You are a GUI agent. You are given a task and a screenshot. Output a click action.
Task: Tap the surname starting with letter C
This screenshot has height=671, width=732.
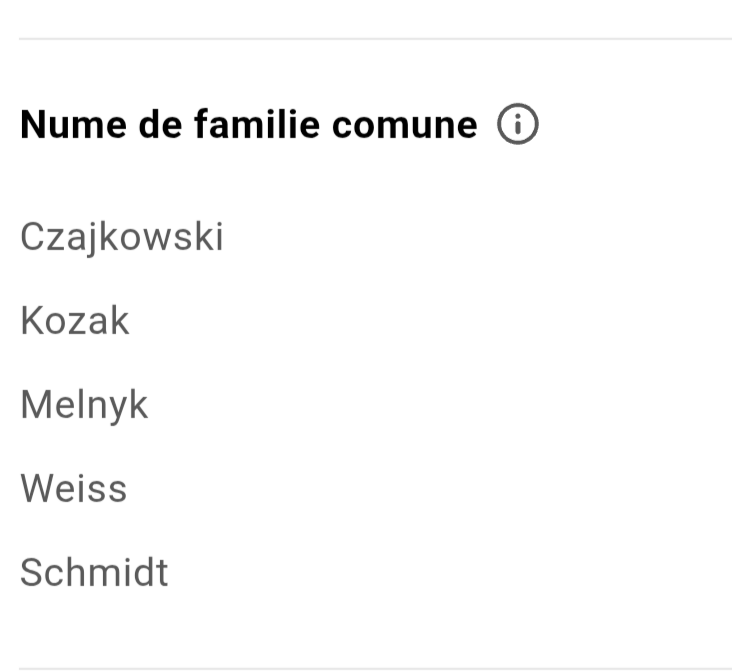(121, 238)
